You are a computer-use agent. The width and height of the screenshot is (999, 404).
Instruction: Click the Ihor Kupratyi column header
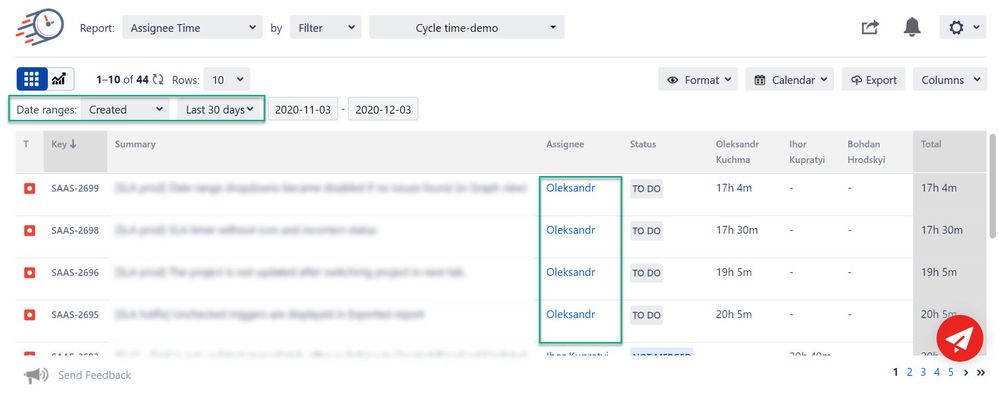(807, 152)
